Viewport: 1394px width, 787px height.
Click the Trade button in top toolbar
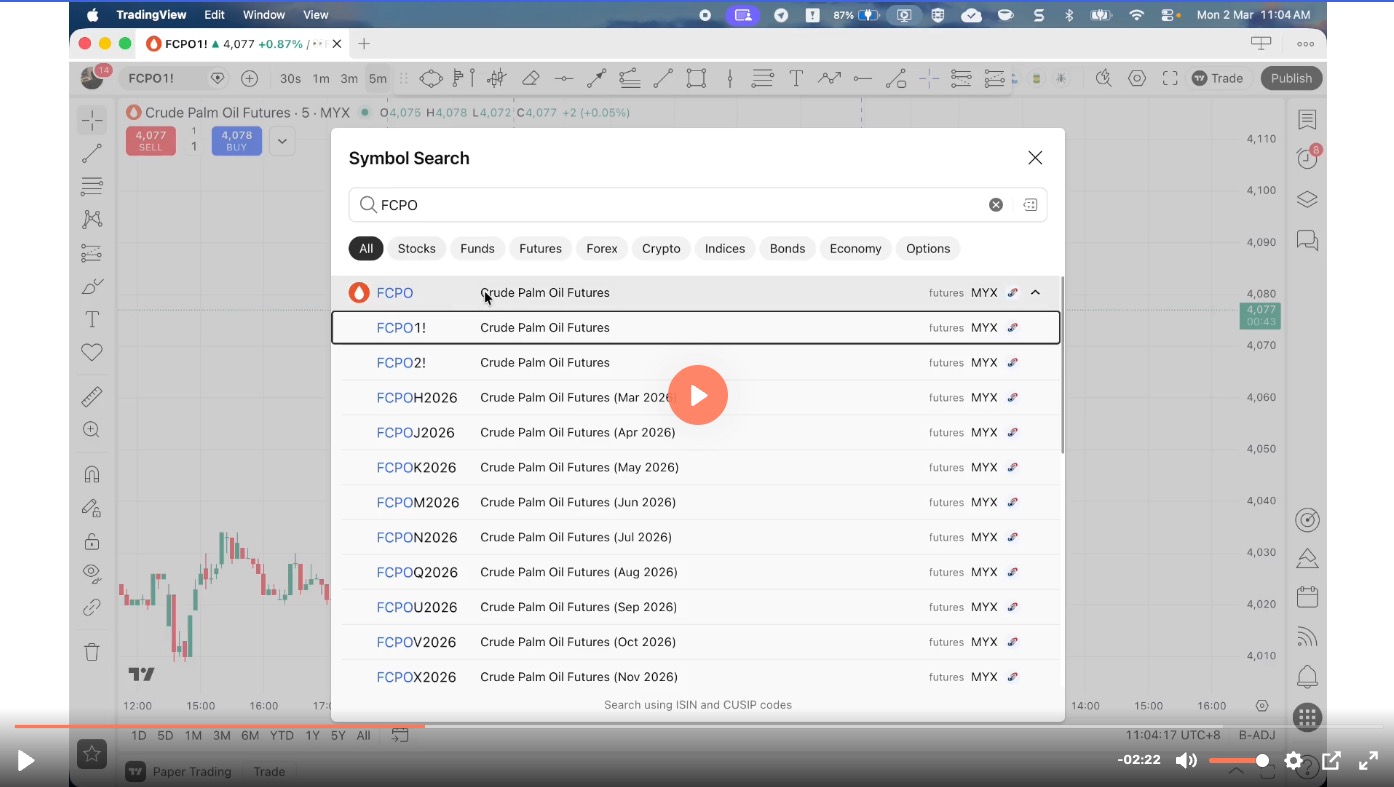1217,78
